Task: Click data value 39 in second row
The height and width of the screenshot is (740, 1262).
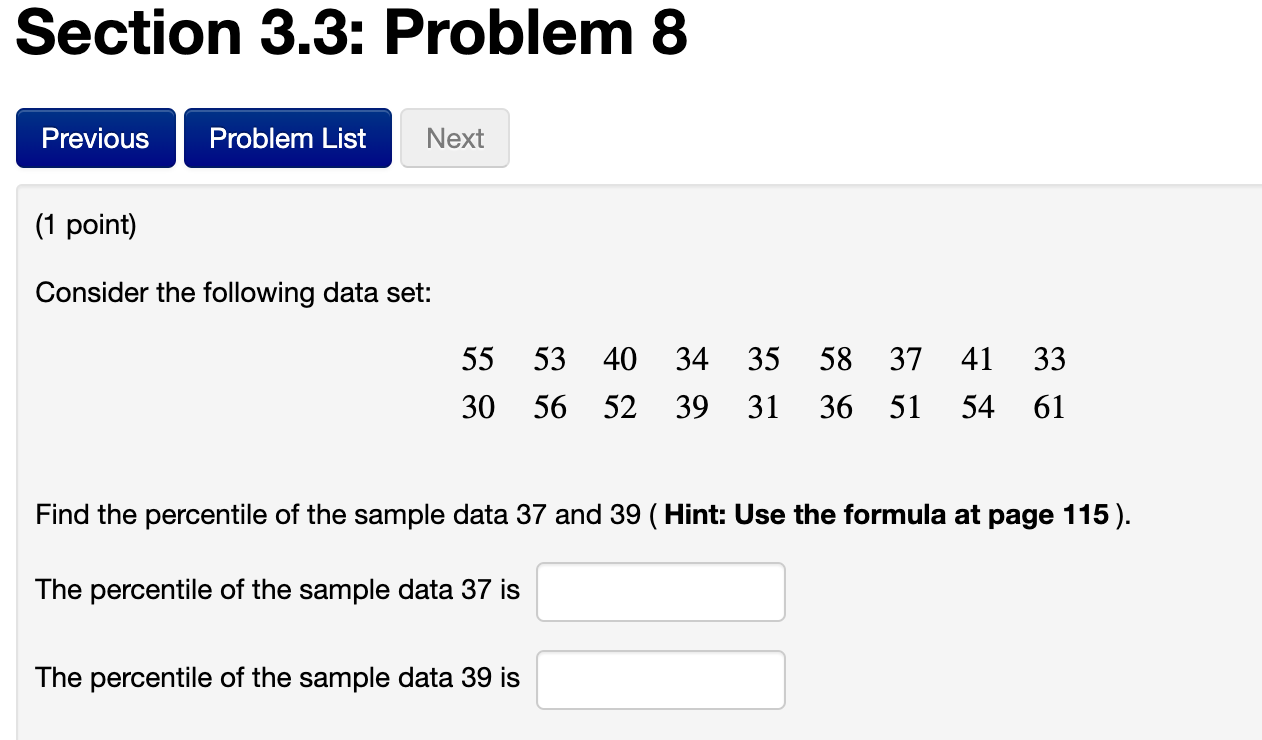Action: [x=692, y=407]
